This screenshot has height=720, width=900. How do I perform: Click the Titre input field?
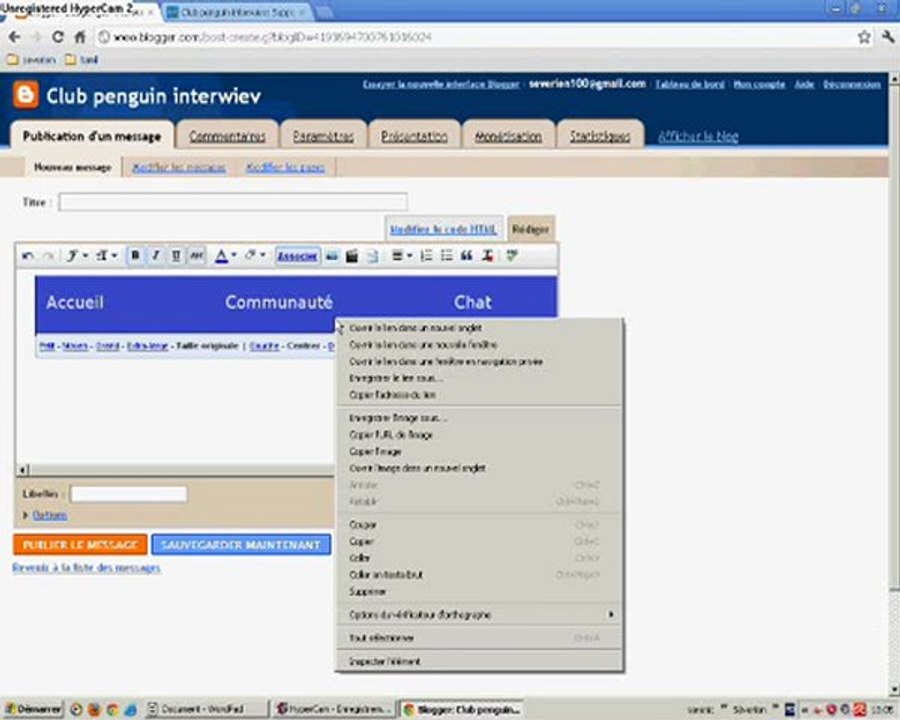click(233, 202)
